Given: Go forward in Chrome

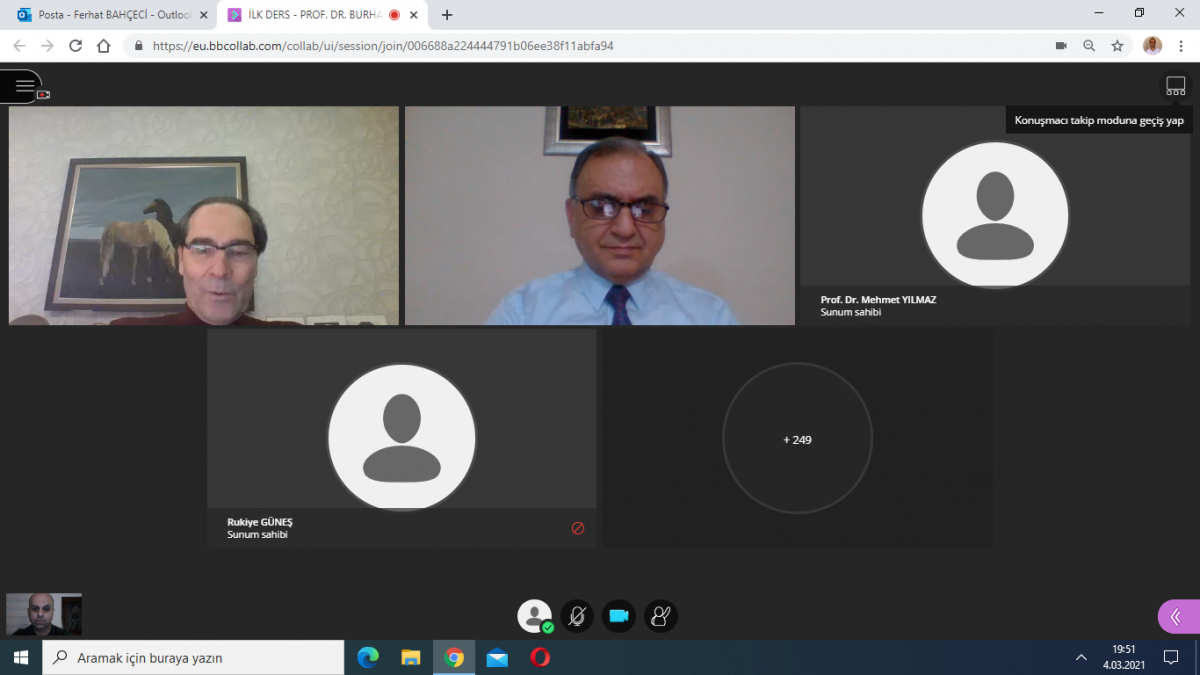Looking at the screenshot, I should pyautogui.click(x=47, y=46).
